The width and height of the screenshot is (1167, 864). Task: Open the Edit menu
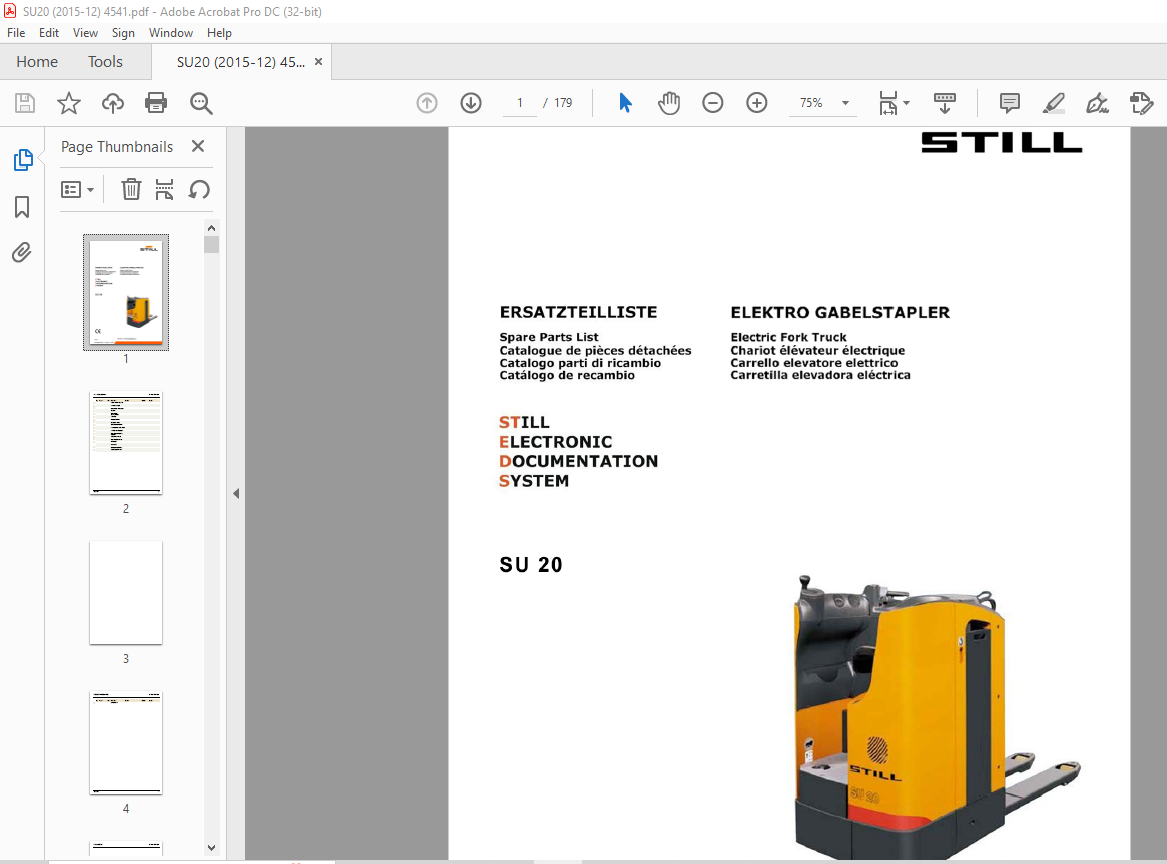pyautogui.click(x=49, y=33)
